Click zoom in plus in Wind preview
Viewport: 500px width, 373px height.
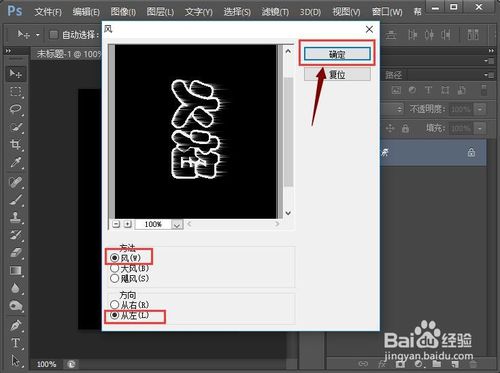[x=127, y=224]
